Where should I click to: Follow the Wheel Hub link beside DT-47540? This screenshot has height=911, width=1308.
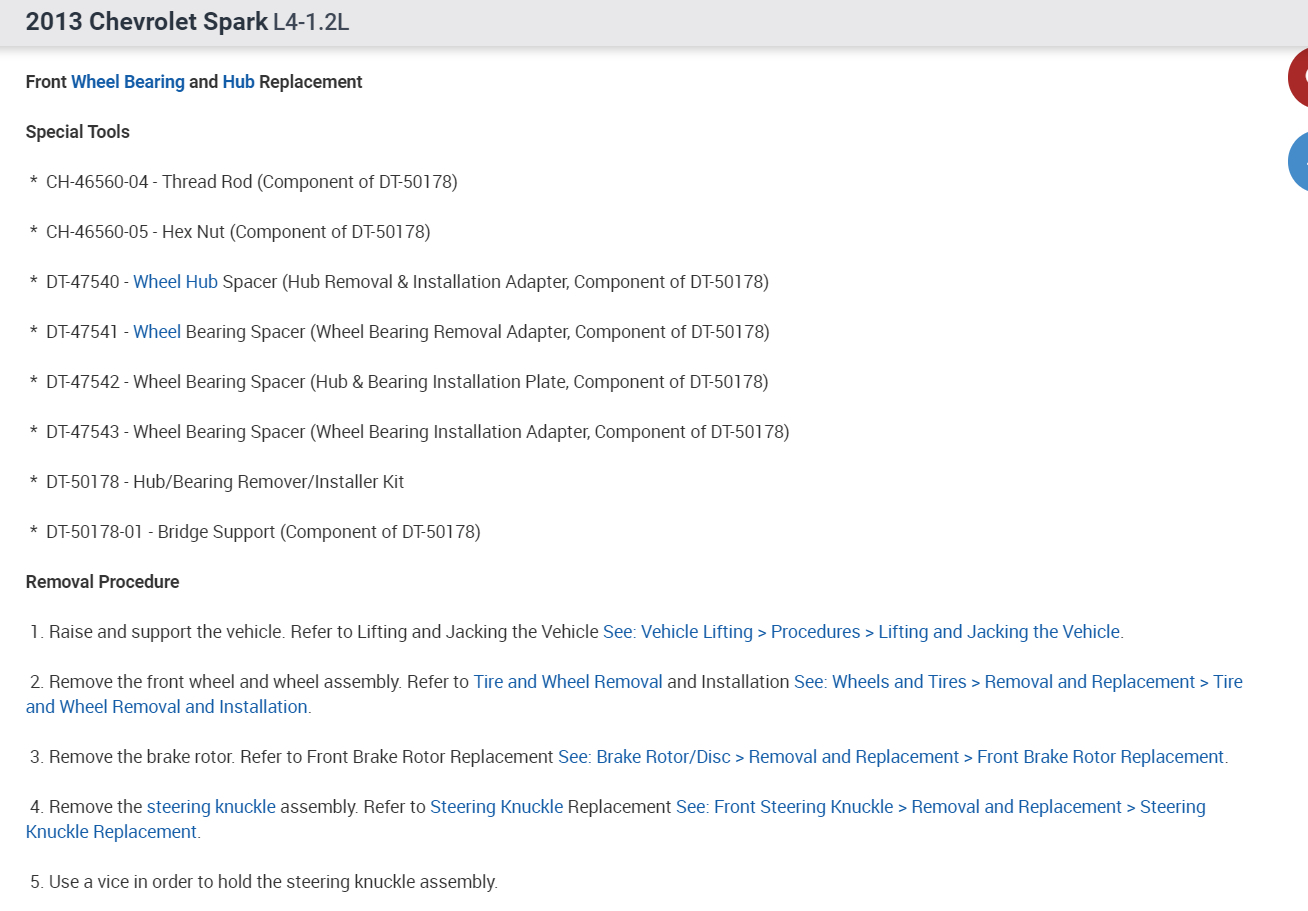coord(175,282)
